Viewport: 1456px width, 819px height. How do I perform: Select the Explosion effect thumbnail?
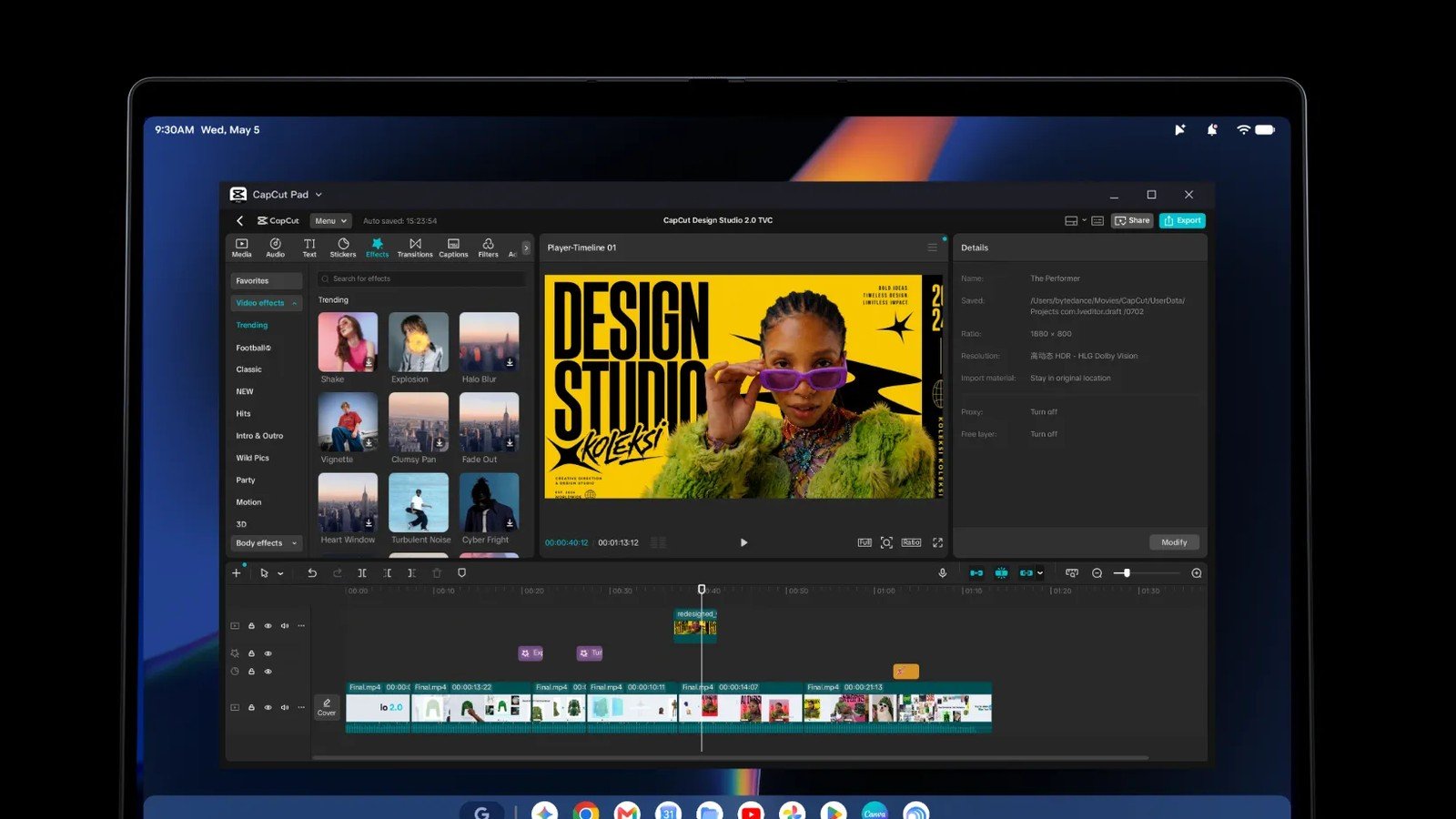pyautogui.click(x=419, y=342)
